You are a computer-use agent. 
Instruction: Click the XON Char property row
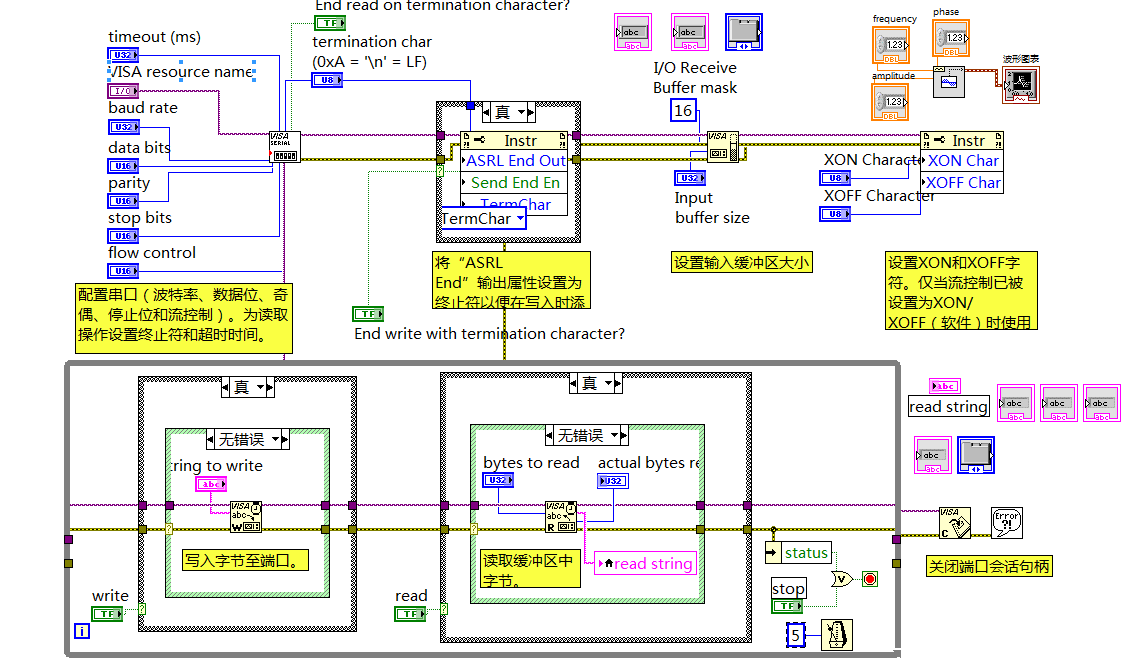click(962, 161)
